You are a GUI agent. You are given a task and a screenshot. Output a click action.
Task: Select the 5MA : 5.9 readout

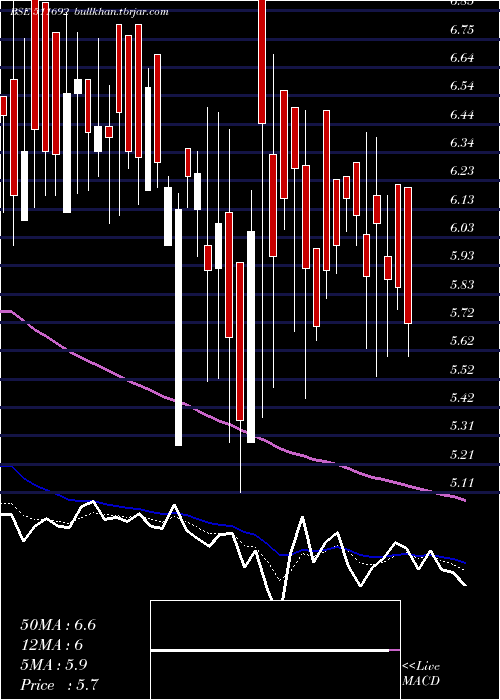pyautogui.click(x=54, y=665)
